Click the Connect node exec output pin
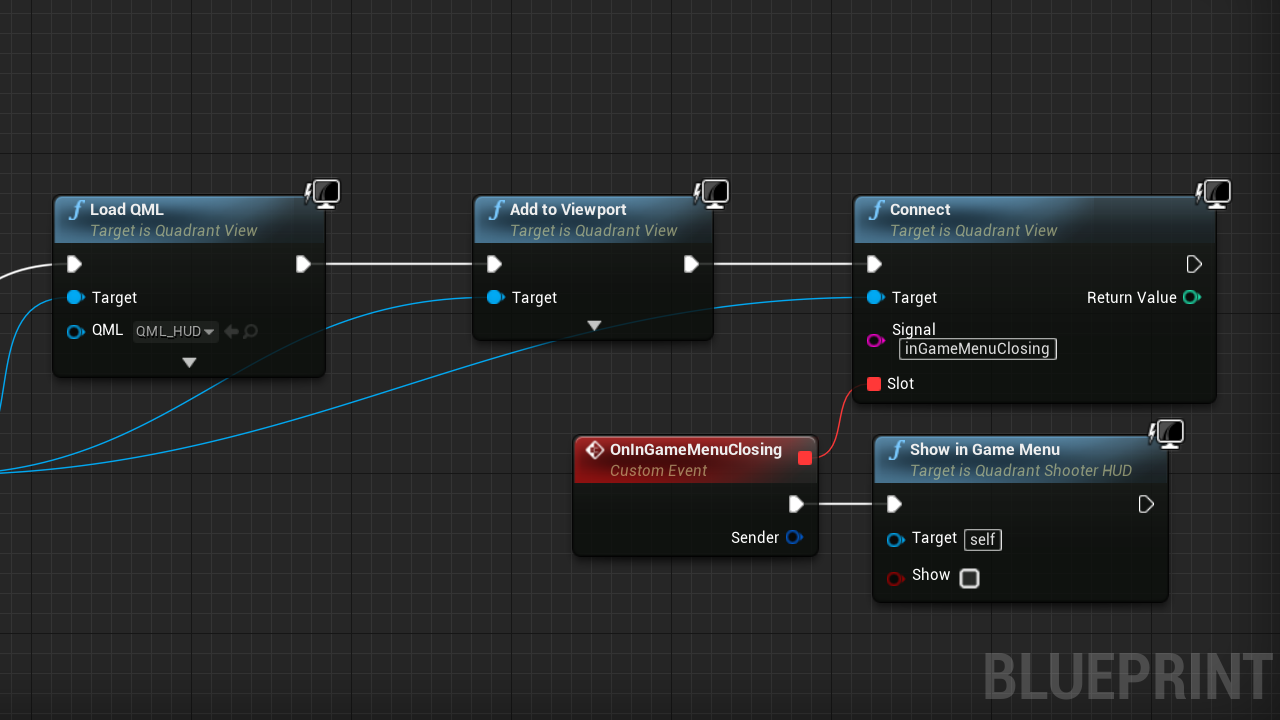 pyautogui.click(x=1194, y=264)
